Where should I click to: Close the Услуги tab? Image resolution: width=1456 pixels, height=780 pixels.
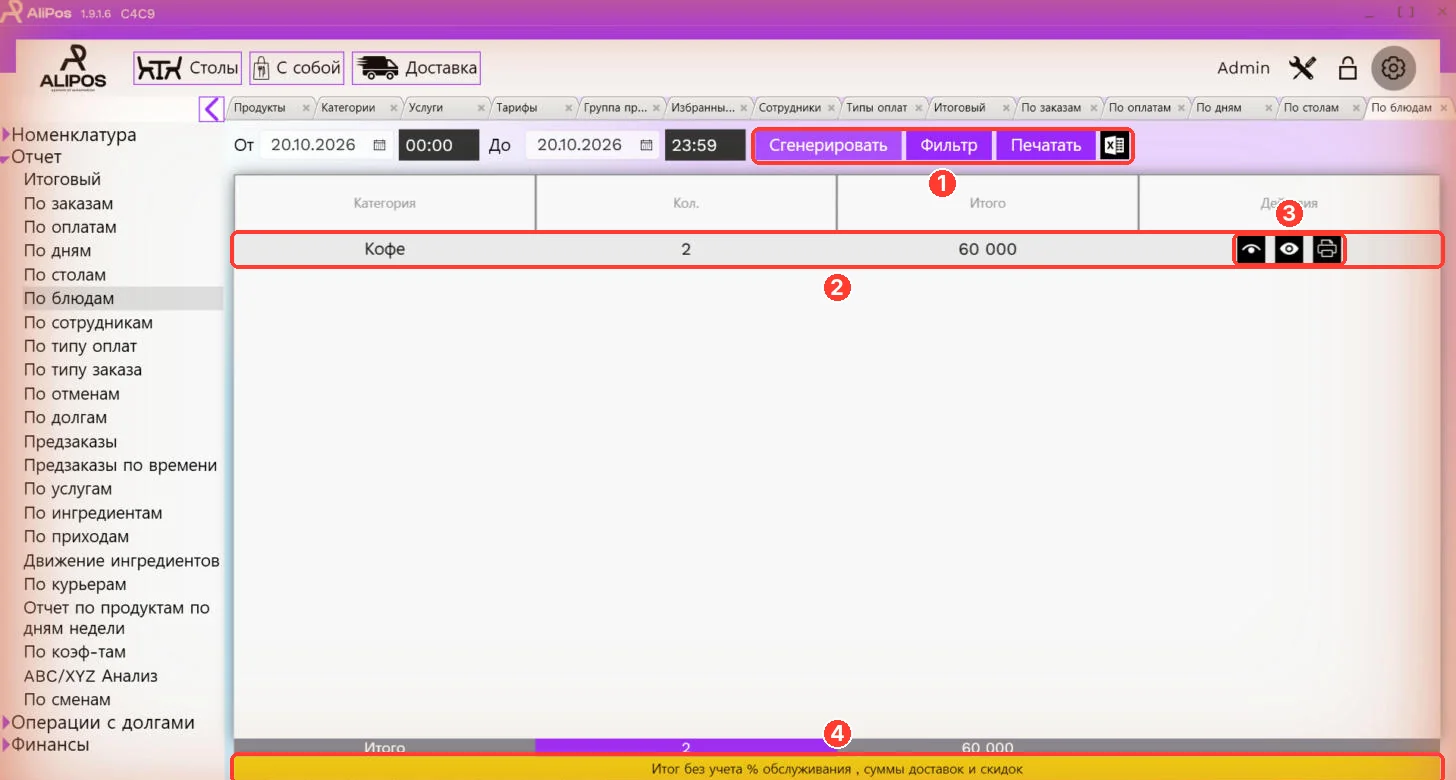(480, 108)
